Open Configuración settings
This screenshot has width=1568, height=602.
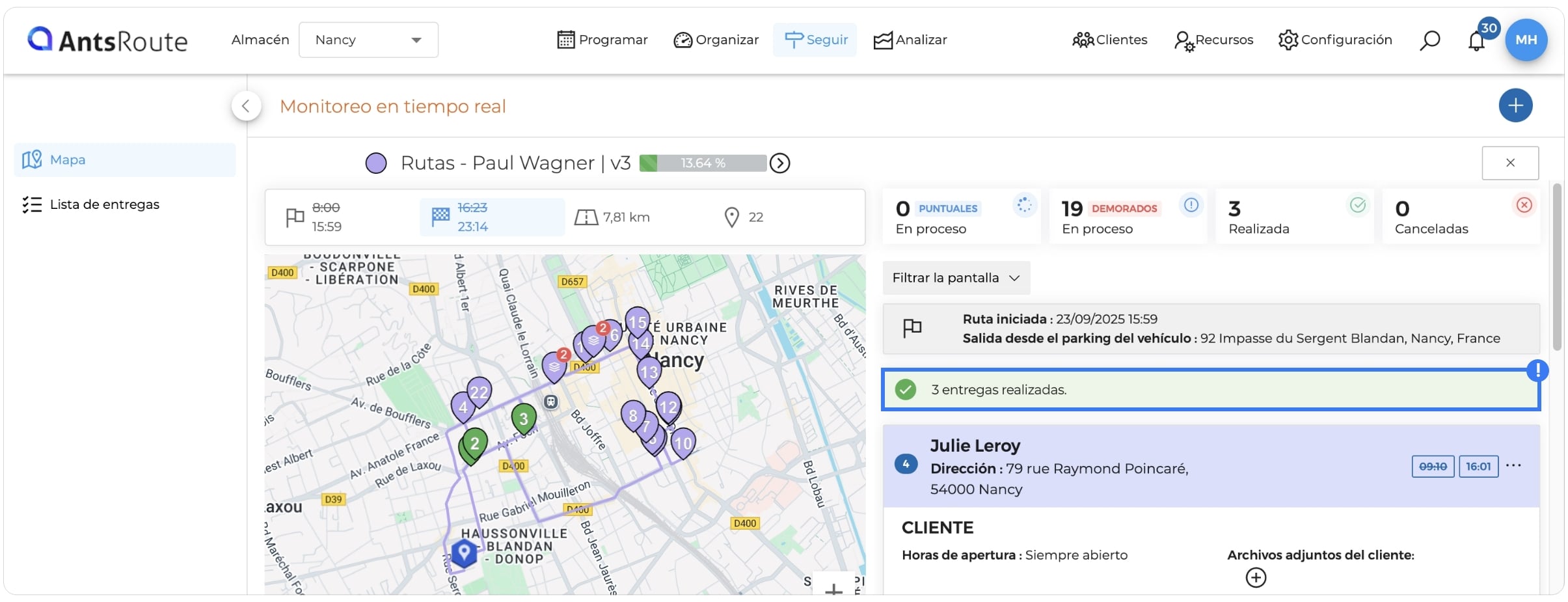1335,40
